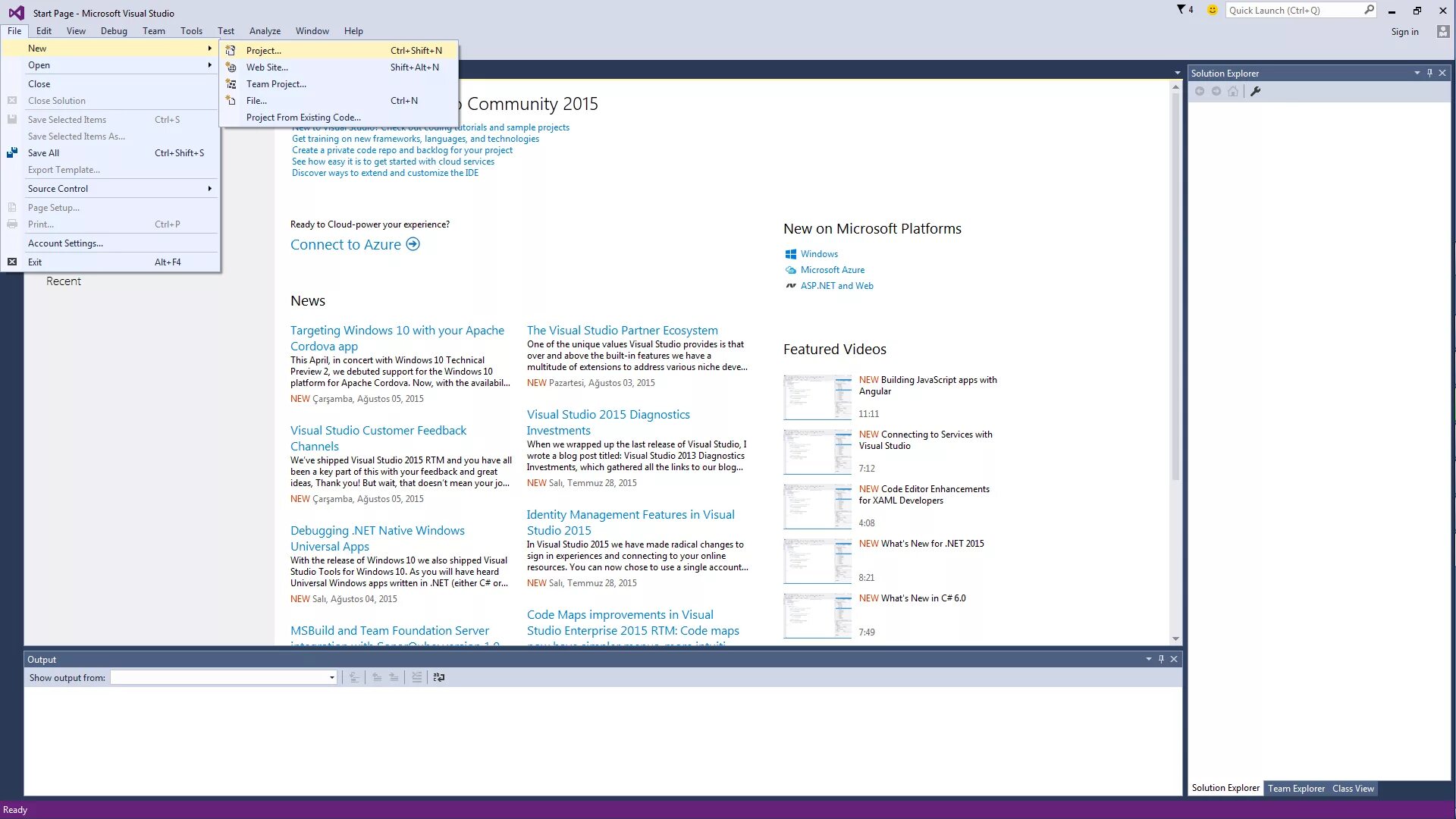Click the feedback smiley face icon

coord(1212,10)
